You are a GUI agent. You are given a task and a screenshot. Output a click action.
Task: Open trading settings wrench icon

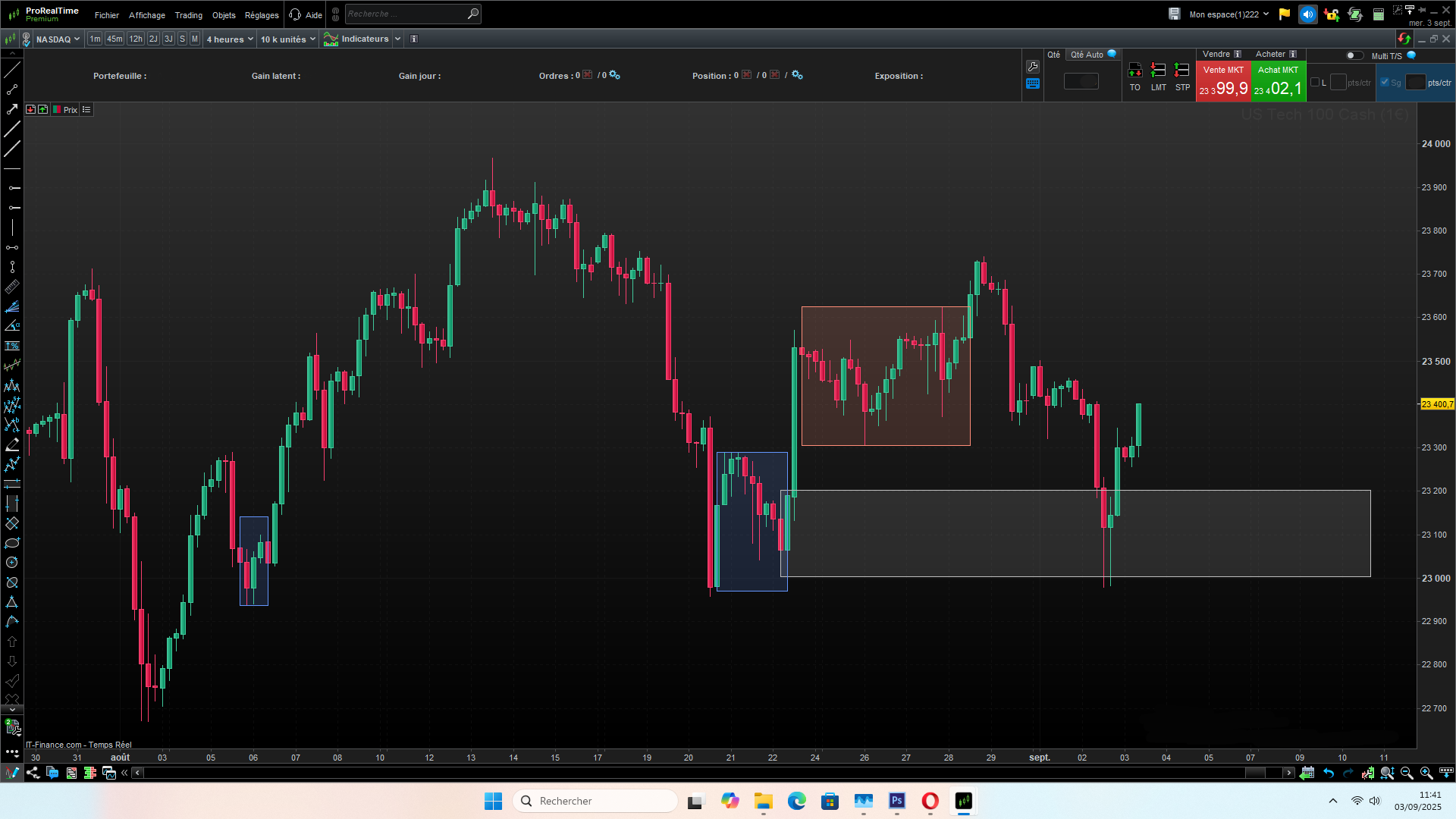click(x=1032, y=67)
